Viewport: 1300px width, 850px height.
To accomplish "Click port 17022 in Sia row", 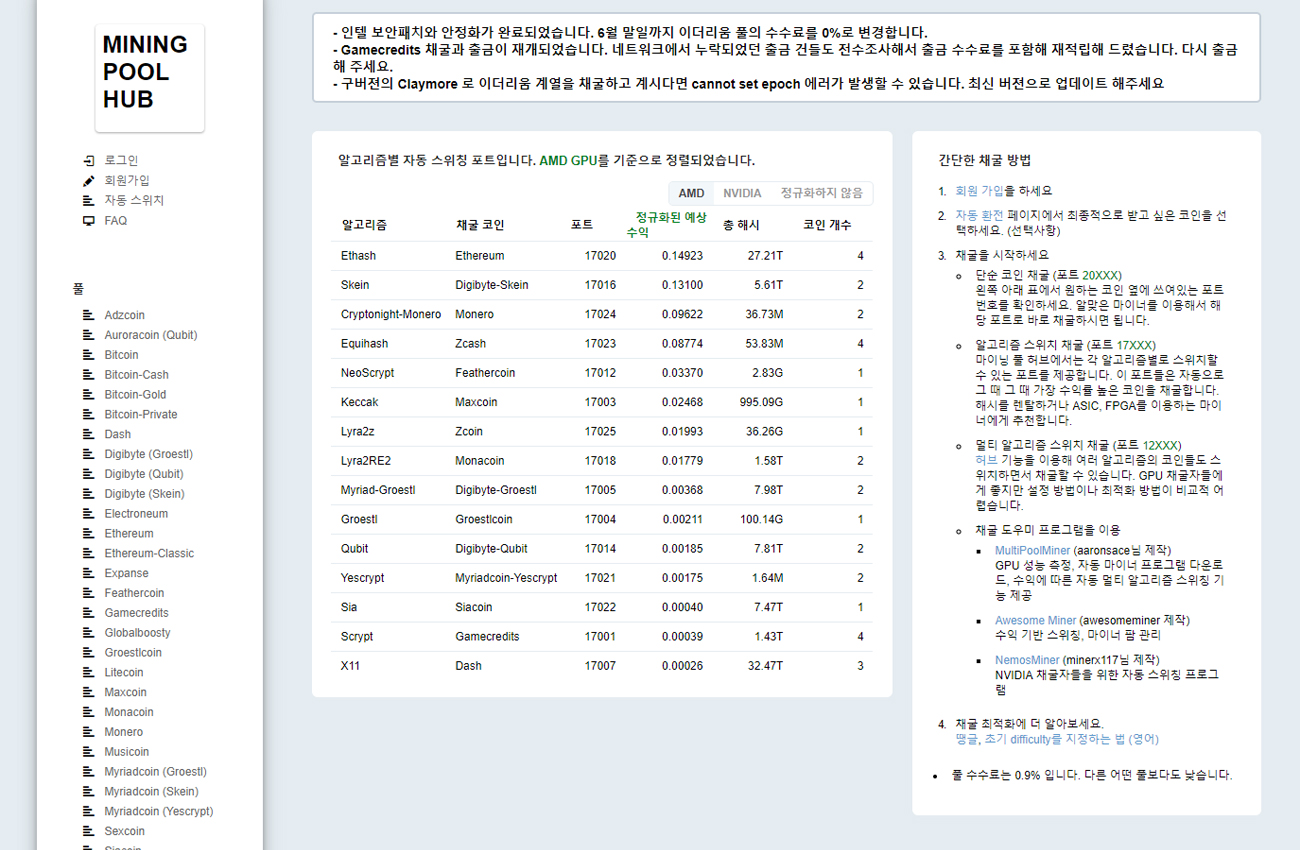I will click(600, 607).
